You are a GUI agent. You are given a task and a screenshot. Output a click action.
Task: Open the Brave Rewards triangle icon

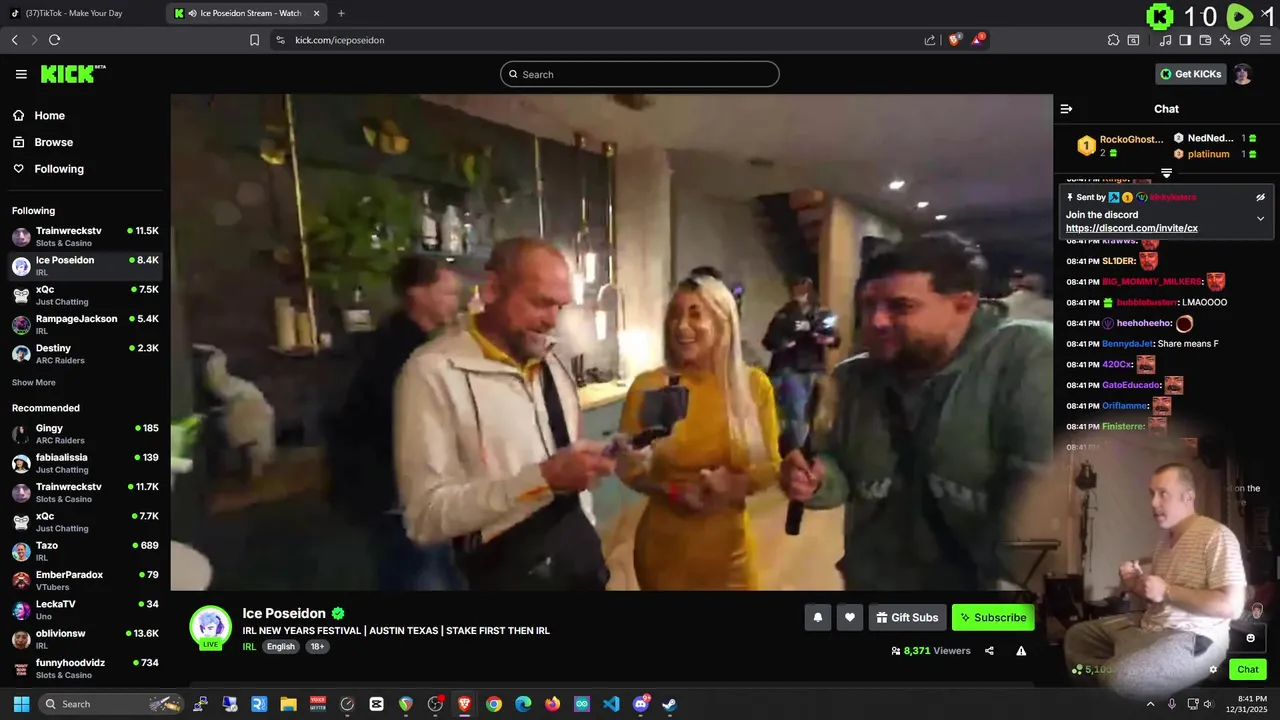[x=978, y=40]
